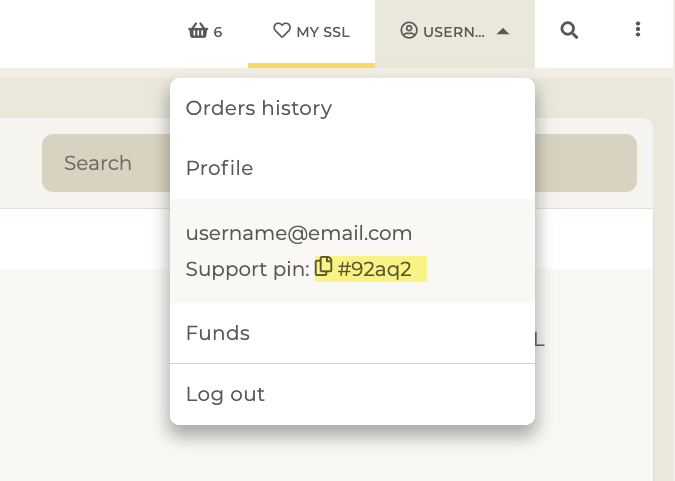Open the magnifier search icon
Image resolution: width=675 pixels, height=481 pixels.
569,31
